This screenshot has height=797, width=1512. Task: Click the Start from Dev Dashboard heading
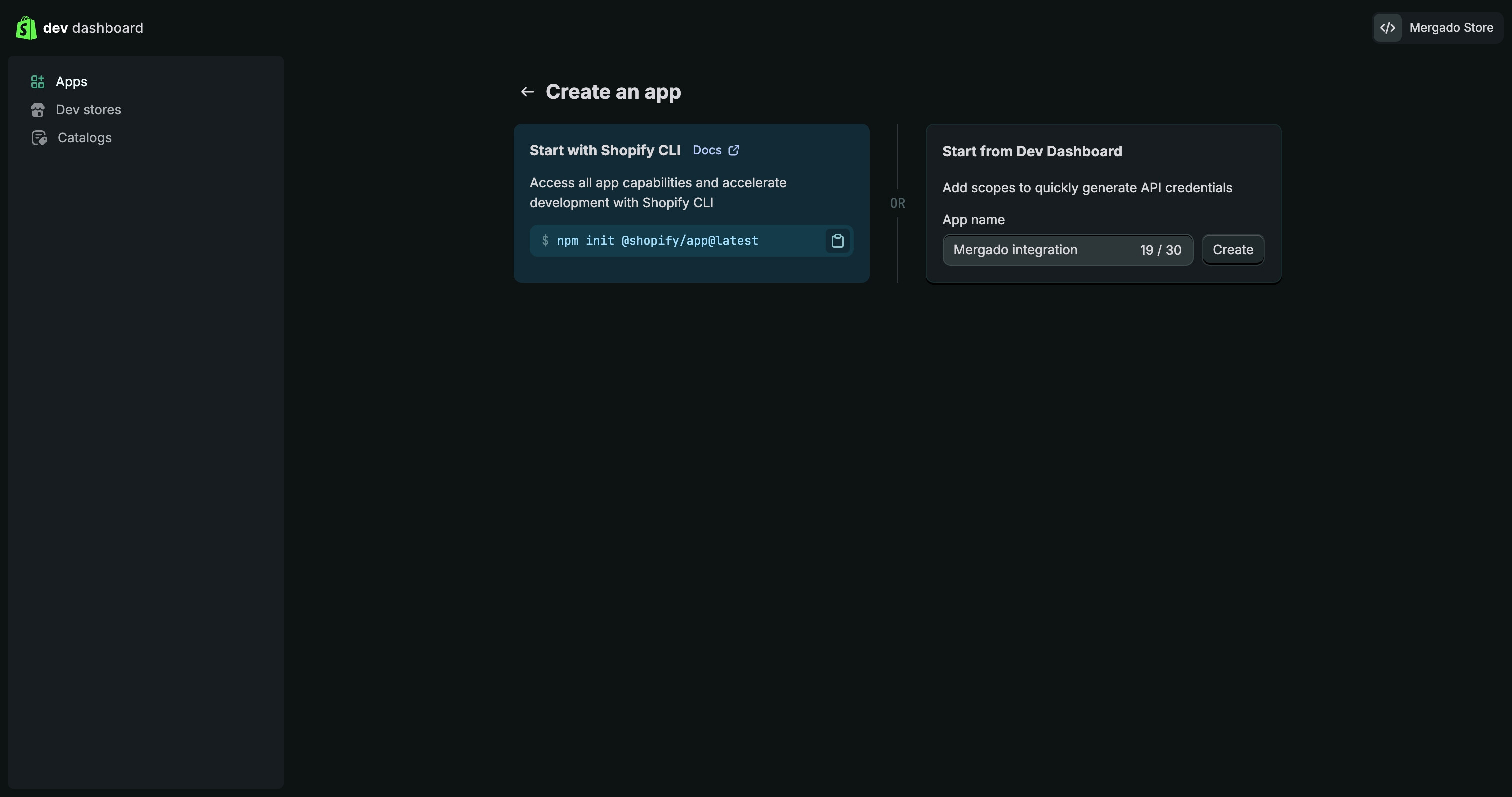(x=1032, y=152)
